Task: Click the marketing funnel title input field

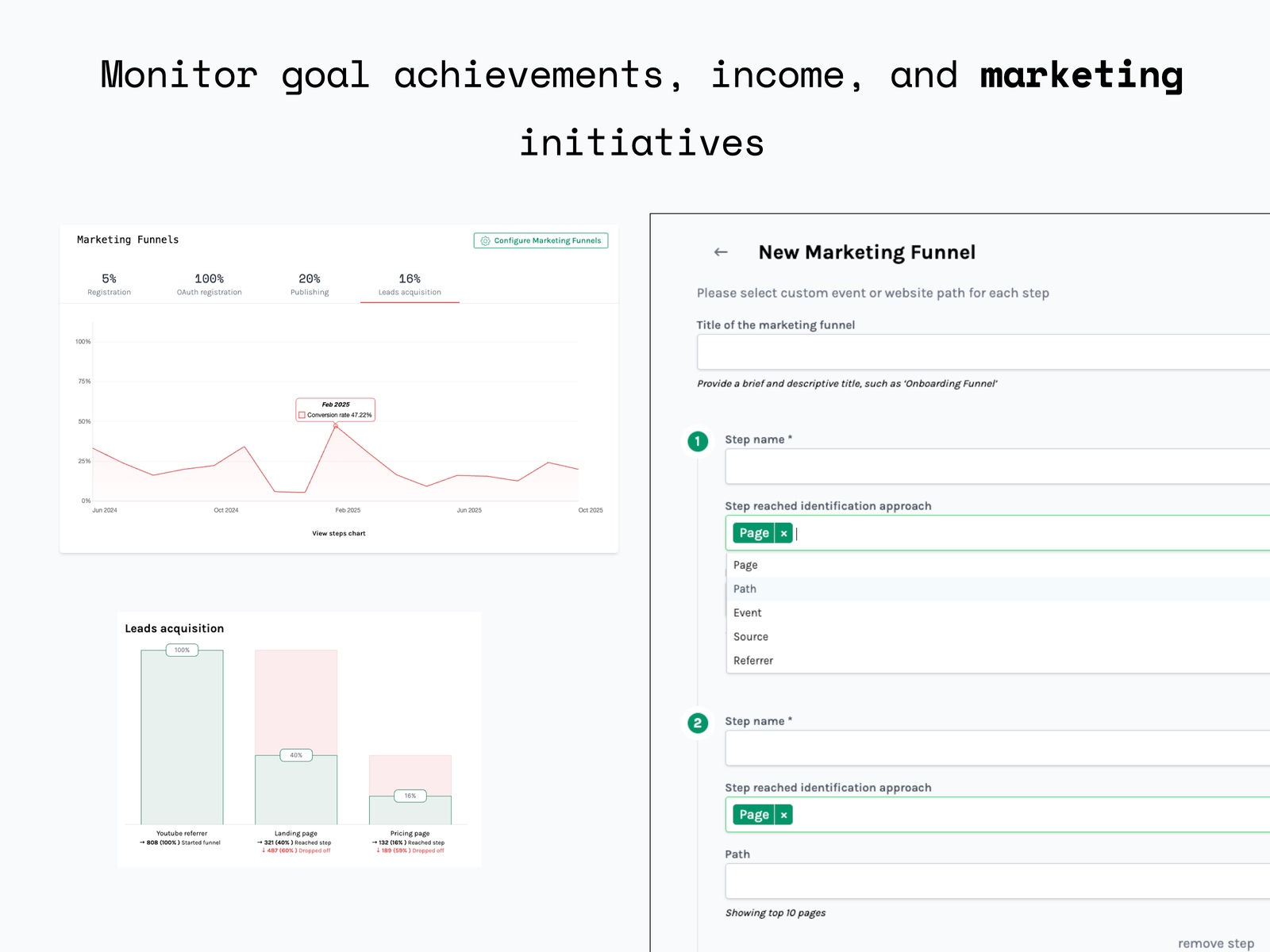Action: [952, 351]
